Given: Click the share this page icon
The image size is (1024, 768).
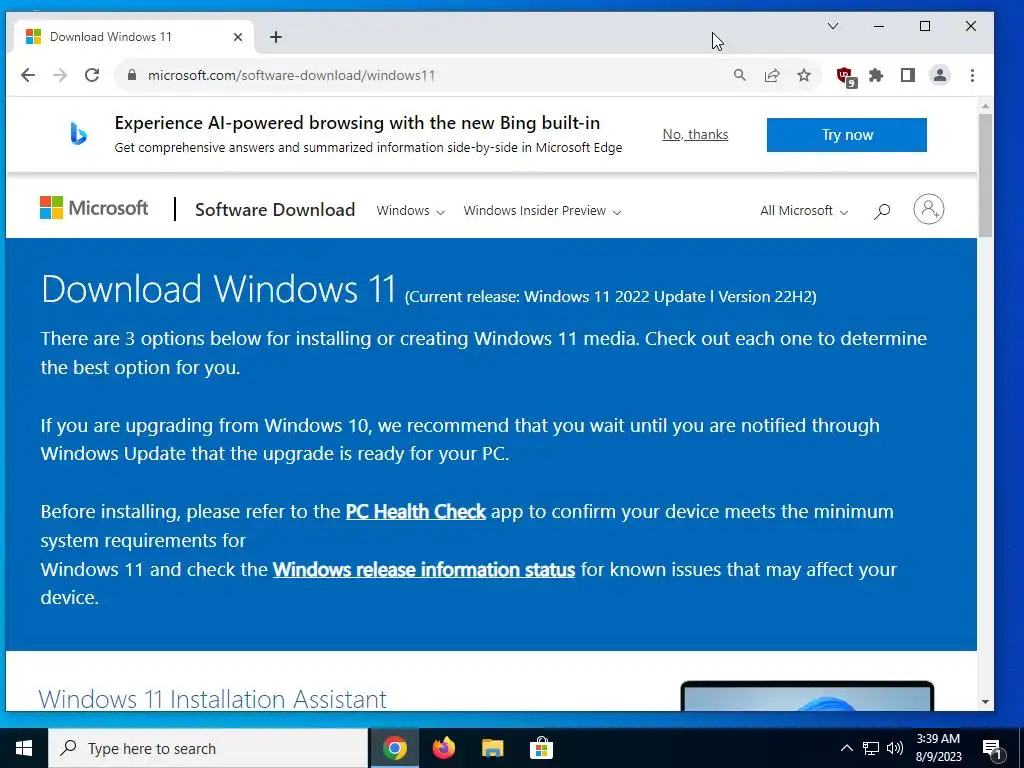Looking at the screenshot, I should (772, 75).
